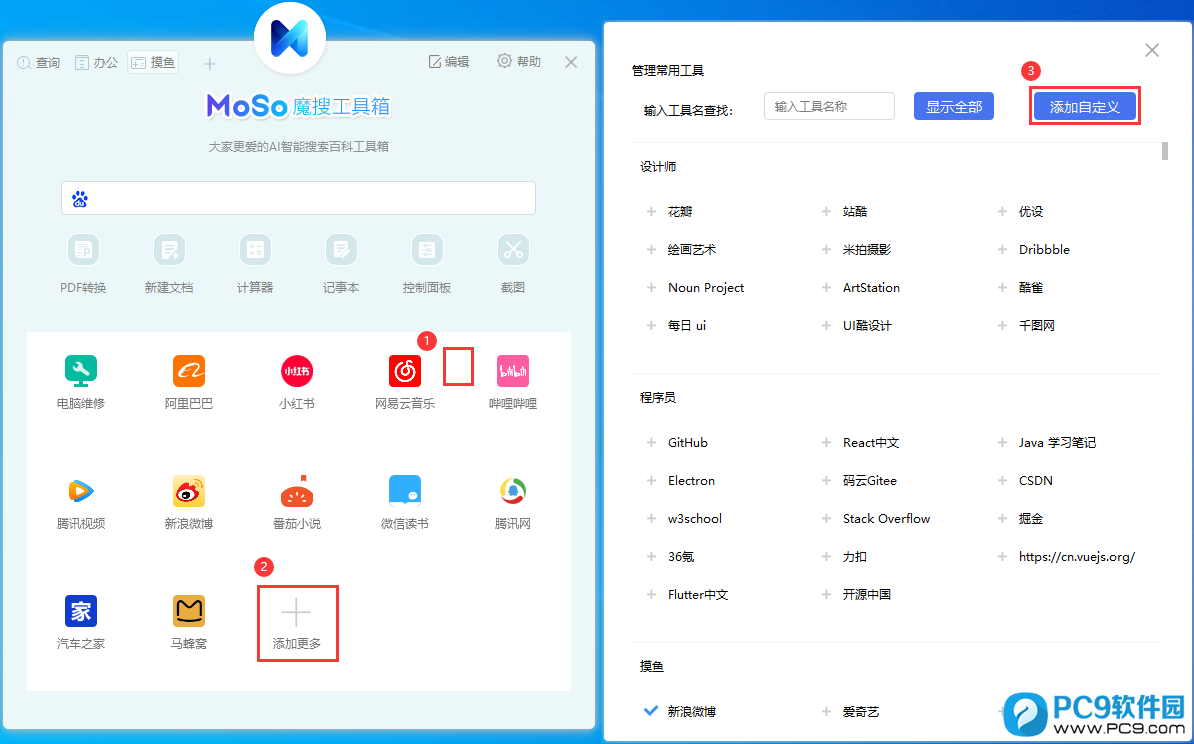Open the 番茄小说 shortcut
Screen dimensions: 1194x744
point(297,492)
